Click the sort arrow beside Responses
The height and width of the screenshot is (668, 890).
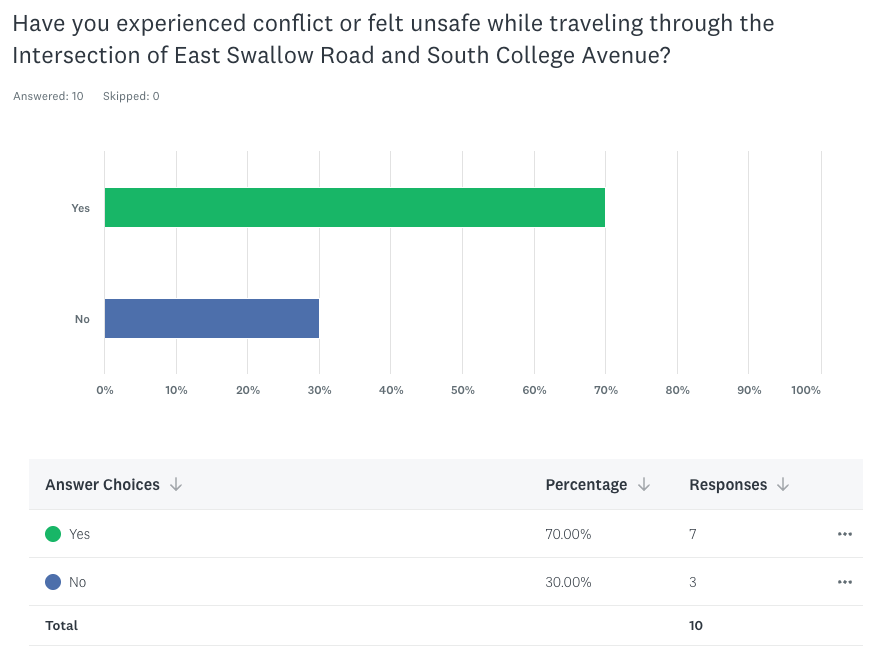pos(783,485)
